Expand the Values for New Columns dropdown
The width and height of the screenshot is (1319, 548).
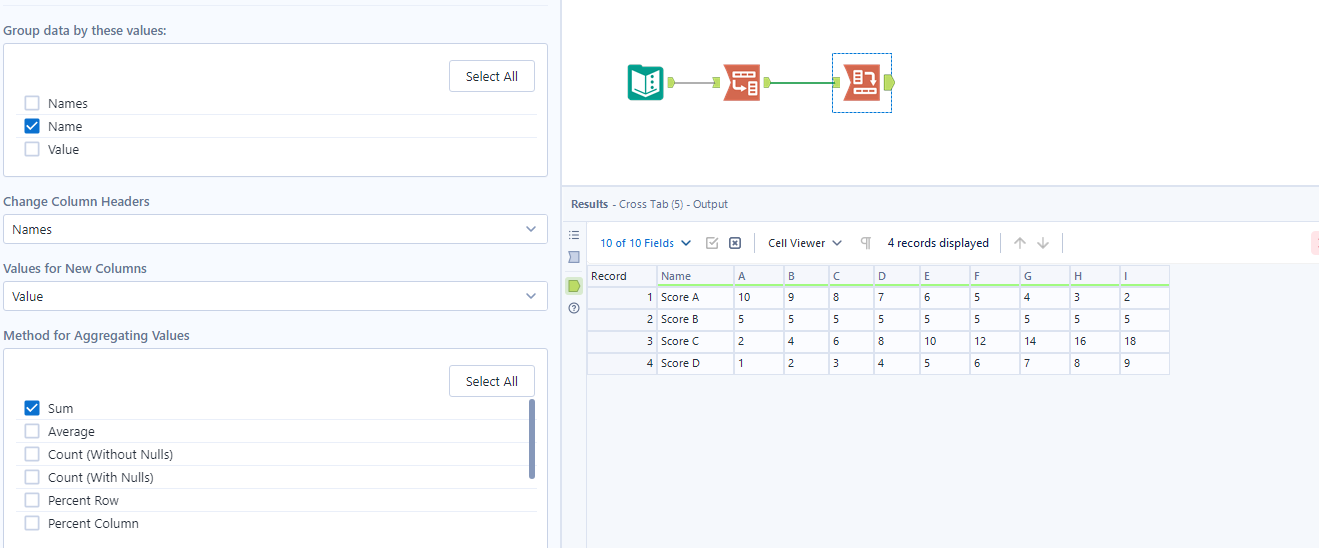[275, 296]
